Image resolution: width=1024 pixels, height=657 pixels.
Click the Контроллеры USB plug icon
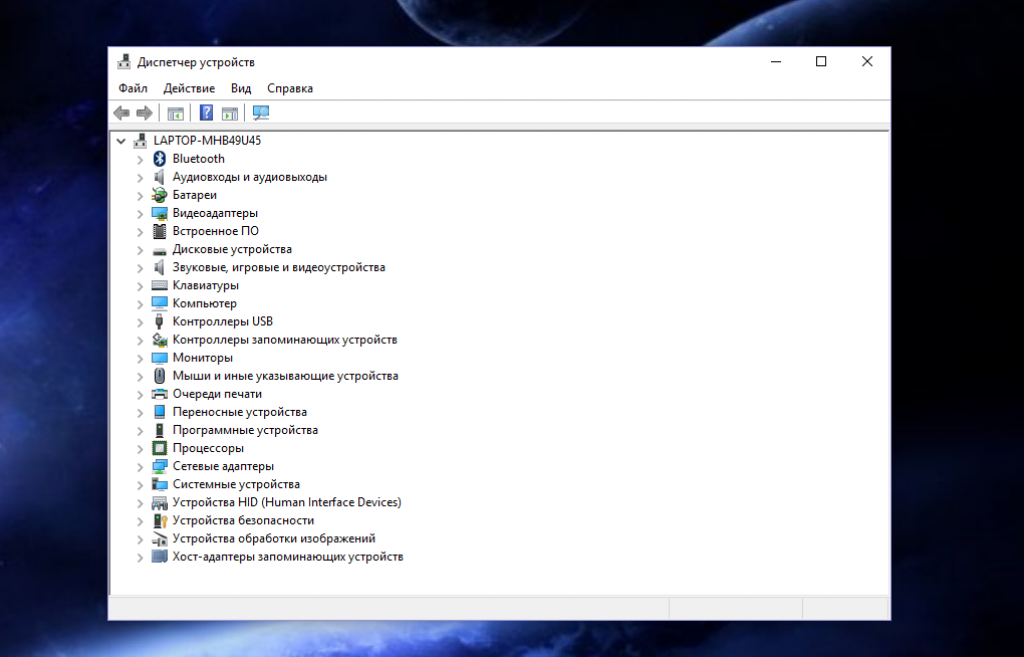point(159,321)
